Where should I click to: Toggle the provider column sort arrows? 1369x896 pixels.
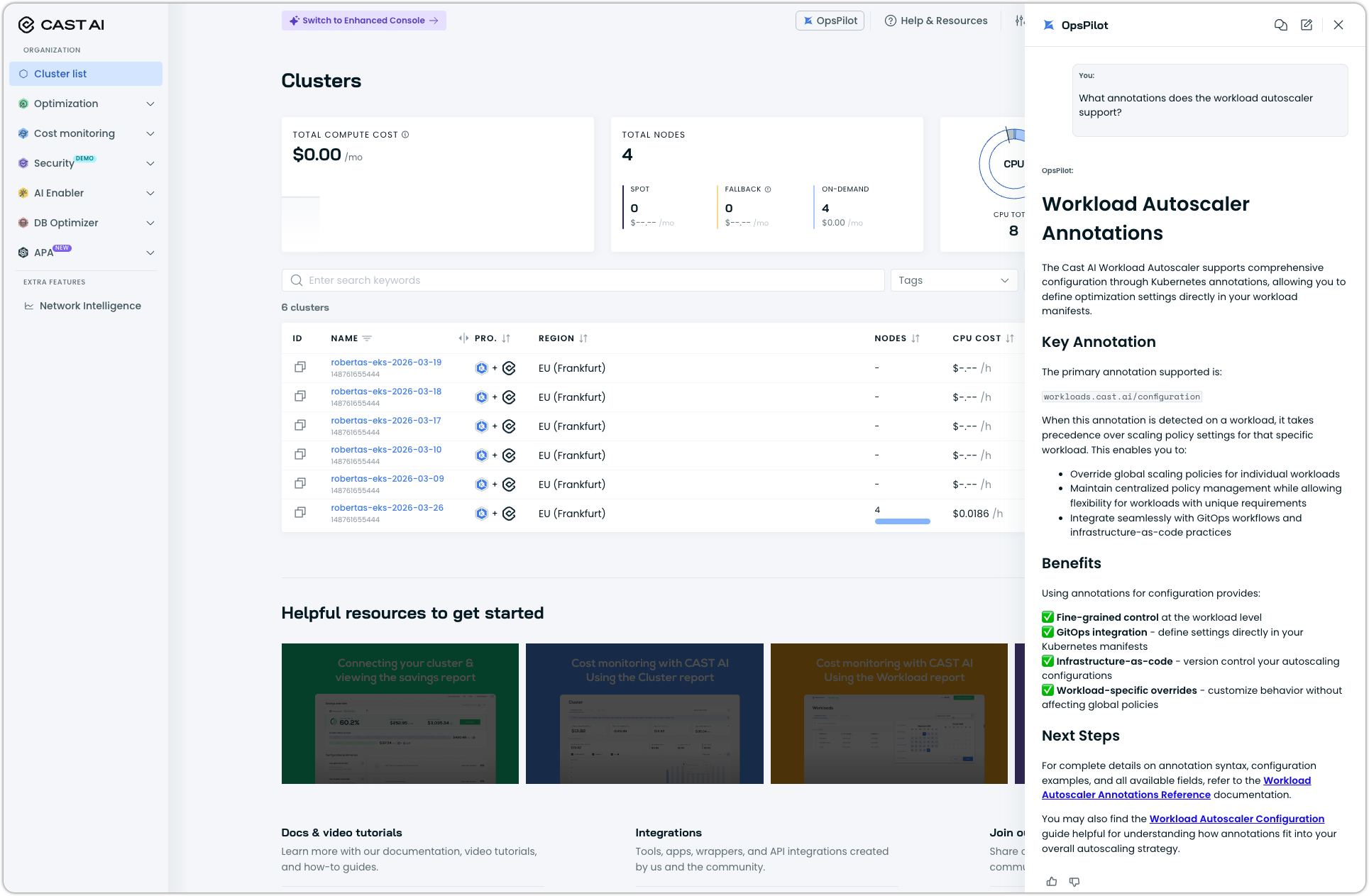pos(506,338)
